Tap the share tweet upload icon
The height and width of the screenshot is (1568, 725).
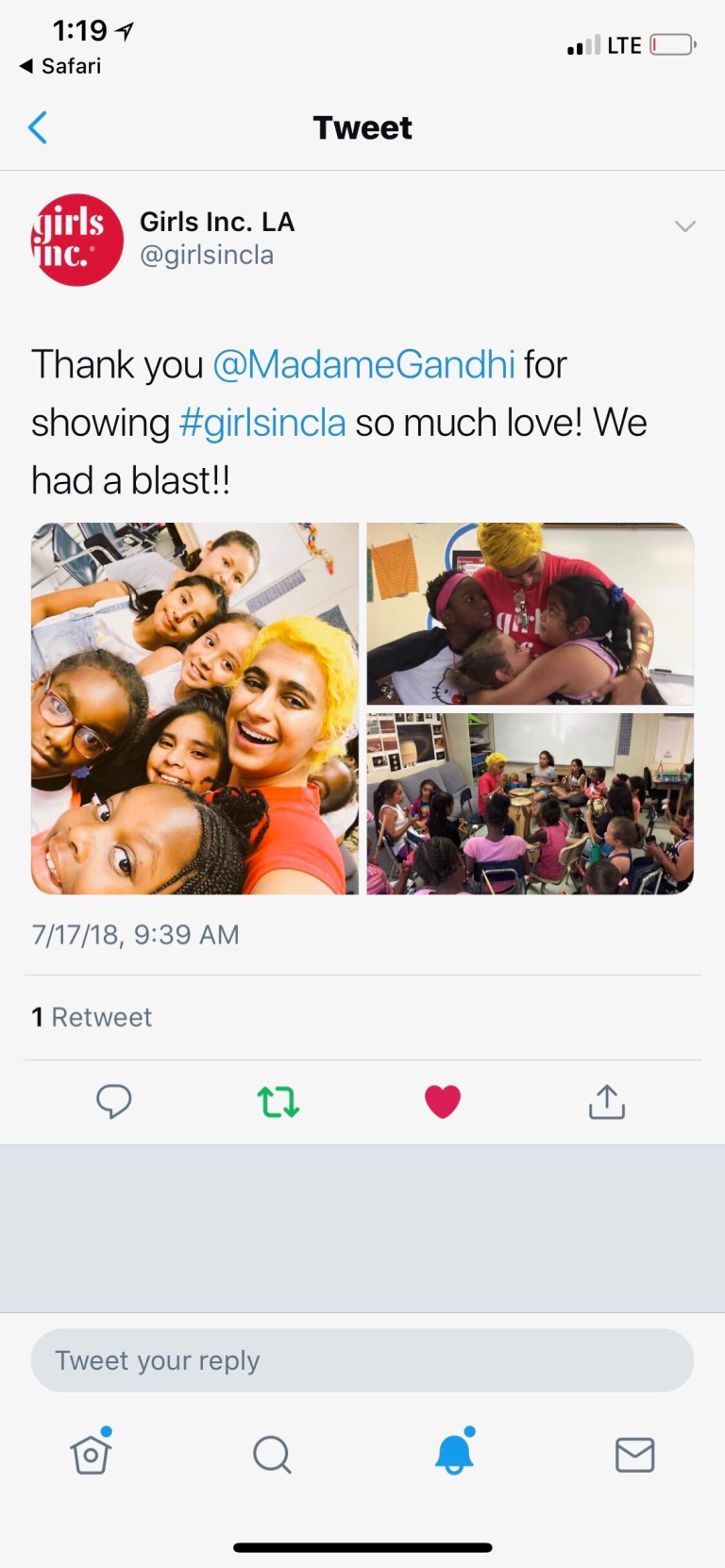(x=607, y=1101)
